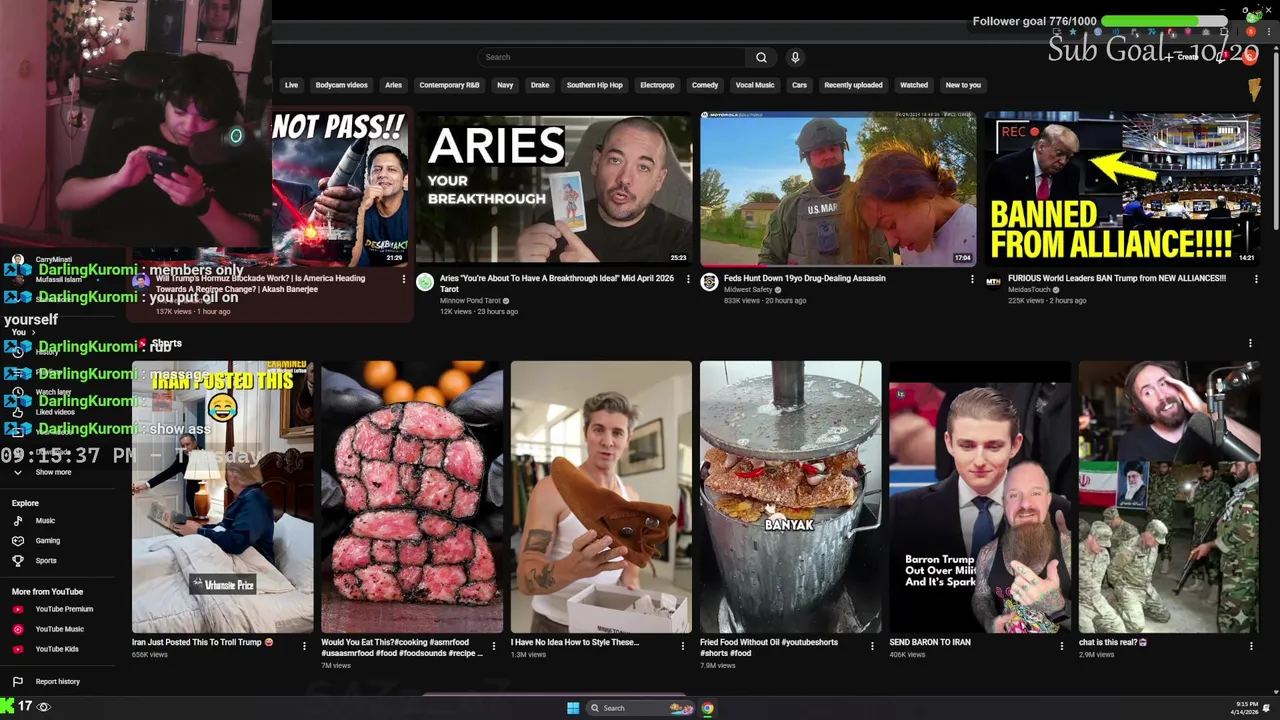
Task: Open the ARIES Your Breakthrough thumbnail
Action: pos(554,189)
